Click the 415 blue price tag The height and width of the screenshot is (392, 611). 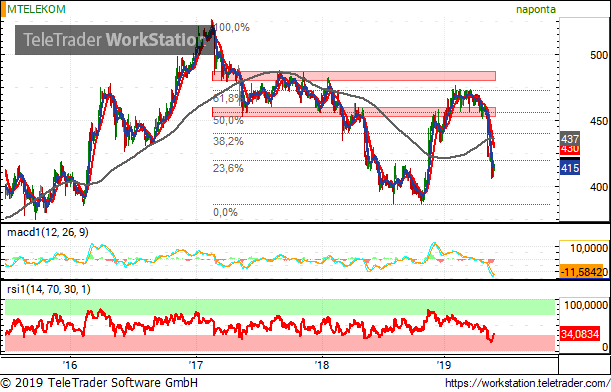coord(570,168)
